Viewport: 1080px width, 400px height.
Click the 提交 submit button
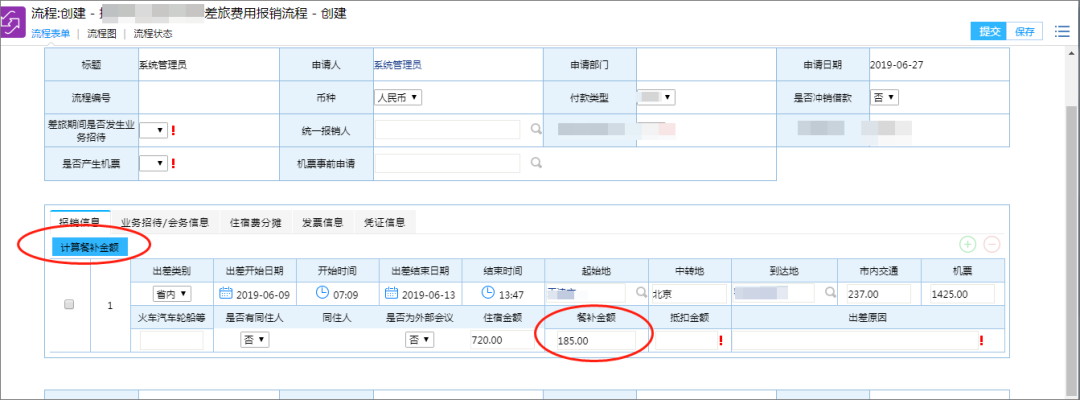pos(989,31)
